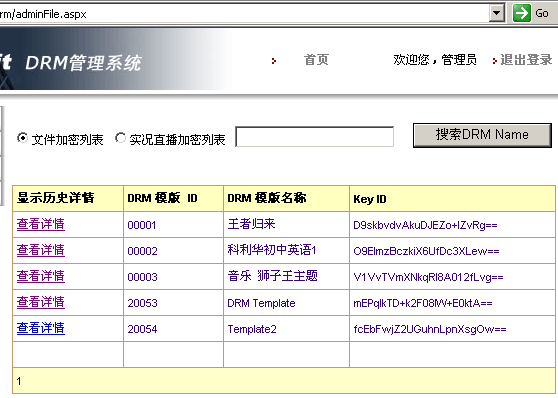This screenshot has height=398, width=558.
Task: Open 查看详情 link for template 00003
Action: tap(41, 276)
